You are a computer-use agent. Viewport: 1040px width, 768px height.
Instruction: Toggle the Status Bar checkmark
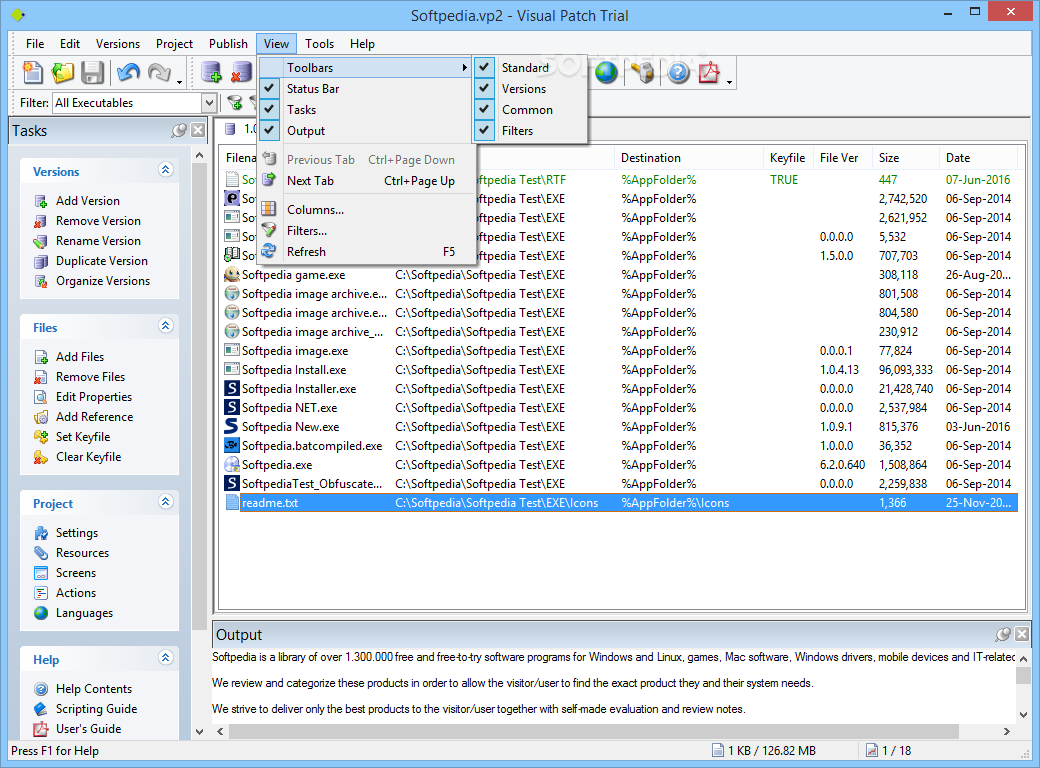pos(269,88)
